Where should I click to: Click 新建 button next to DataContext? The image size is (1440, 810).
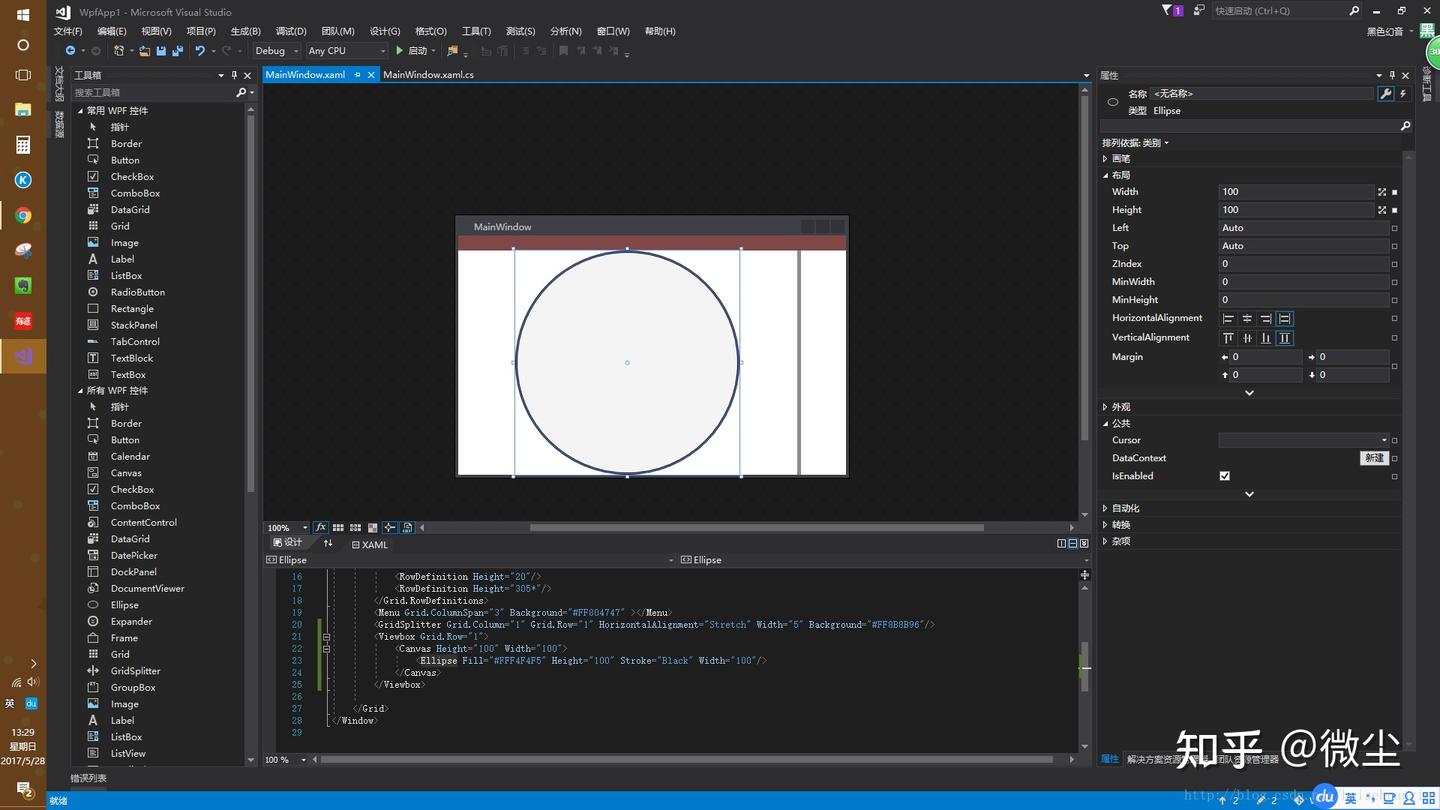(1373, 458)
